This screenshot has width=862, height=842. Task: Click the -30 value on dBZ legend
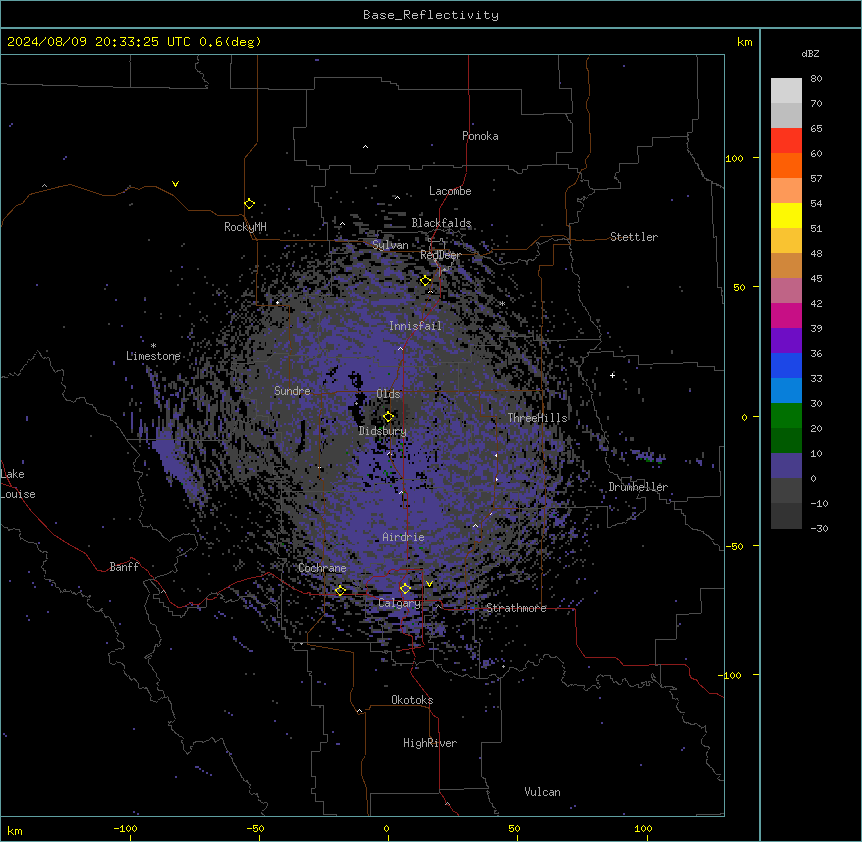(819, 528)
